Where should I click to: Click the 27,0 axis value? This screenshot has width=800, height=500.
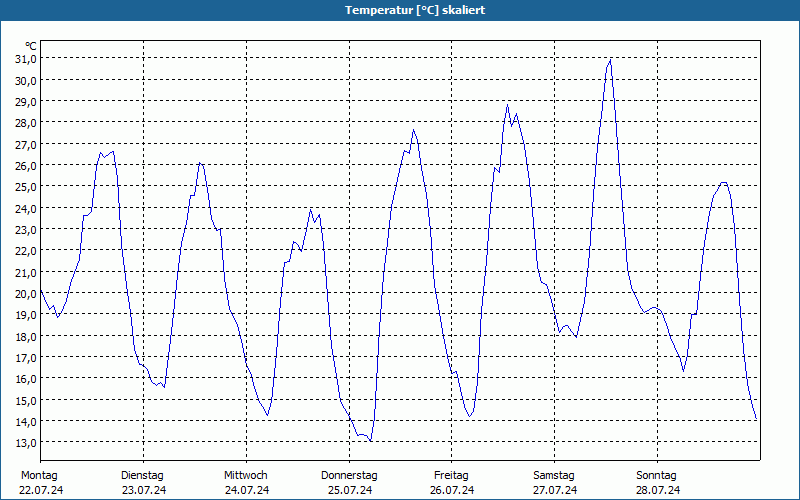(x=26, y=144)
